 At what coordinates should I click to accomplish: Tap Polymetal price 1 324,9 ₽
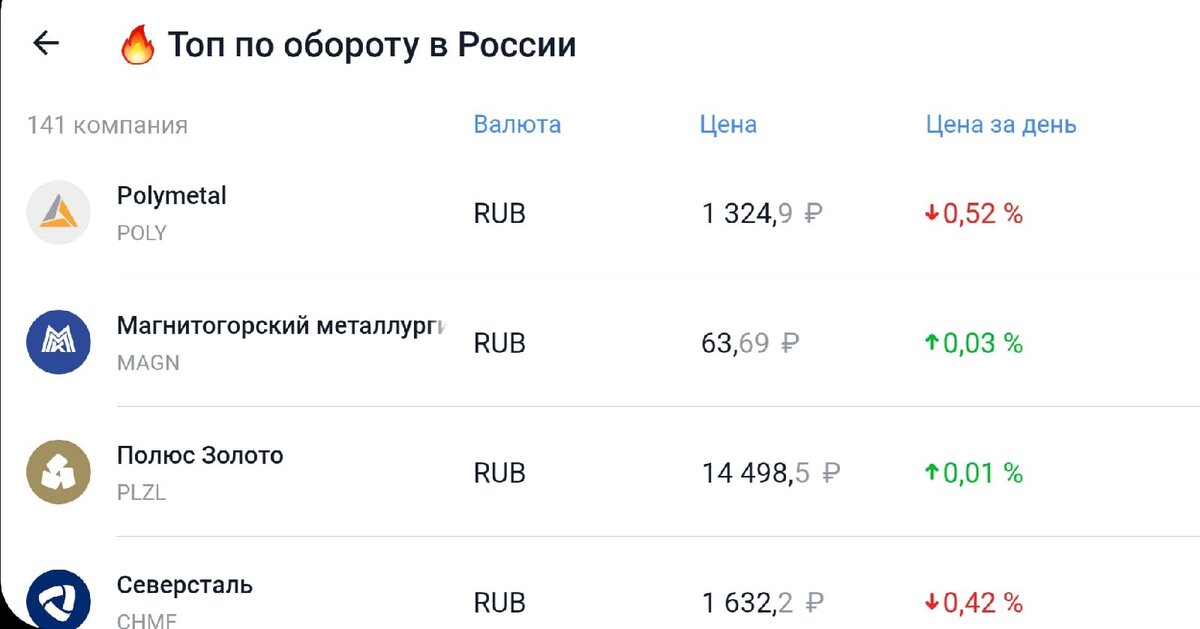[x=762, y=214]
